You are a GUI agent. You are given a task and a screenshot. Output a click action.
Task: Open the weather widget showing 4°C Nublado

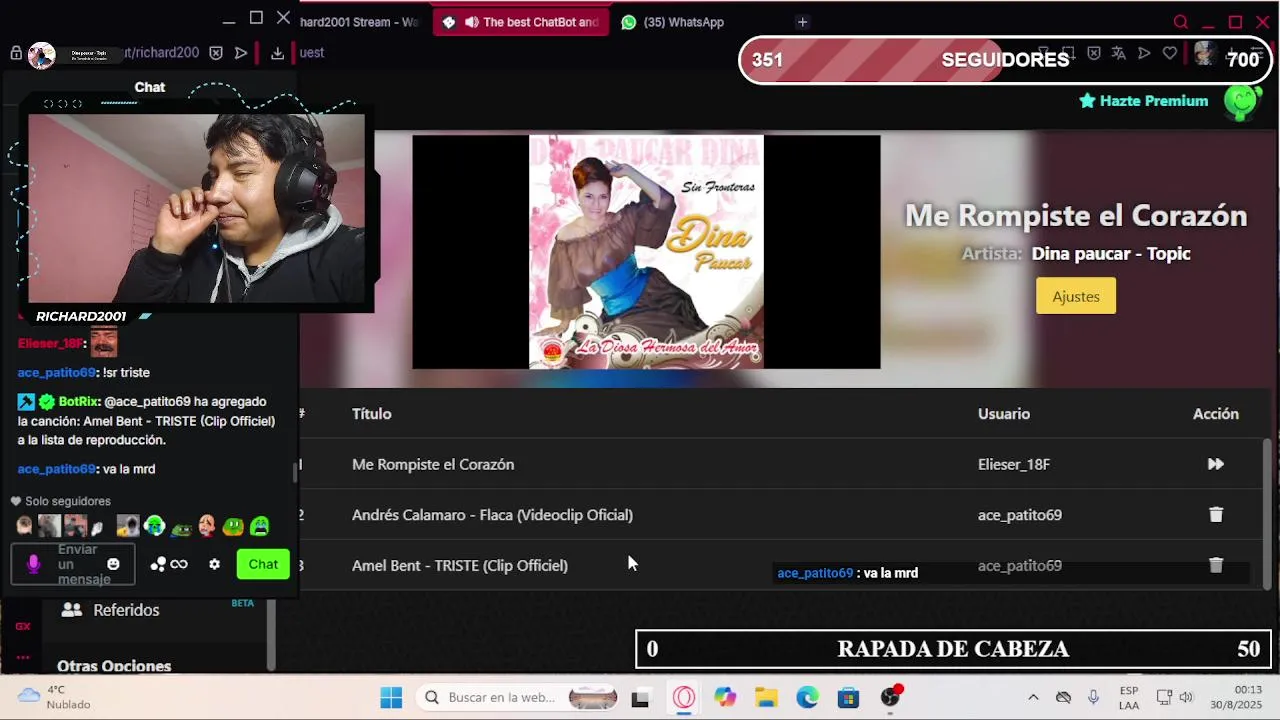[x=56, y=697]
